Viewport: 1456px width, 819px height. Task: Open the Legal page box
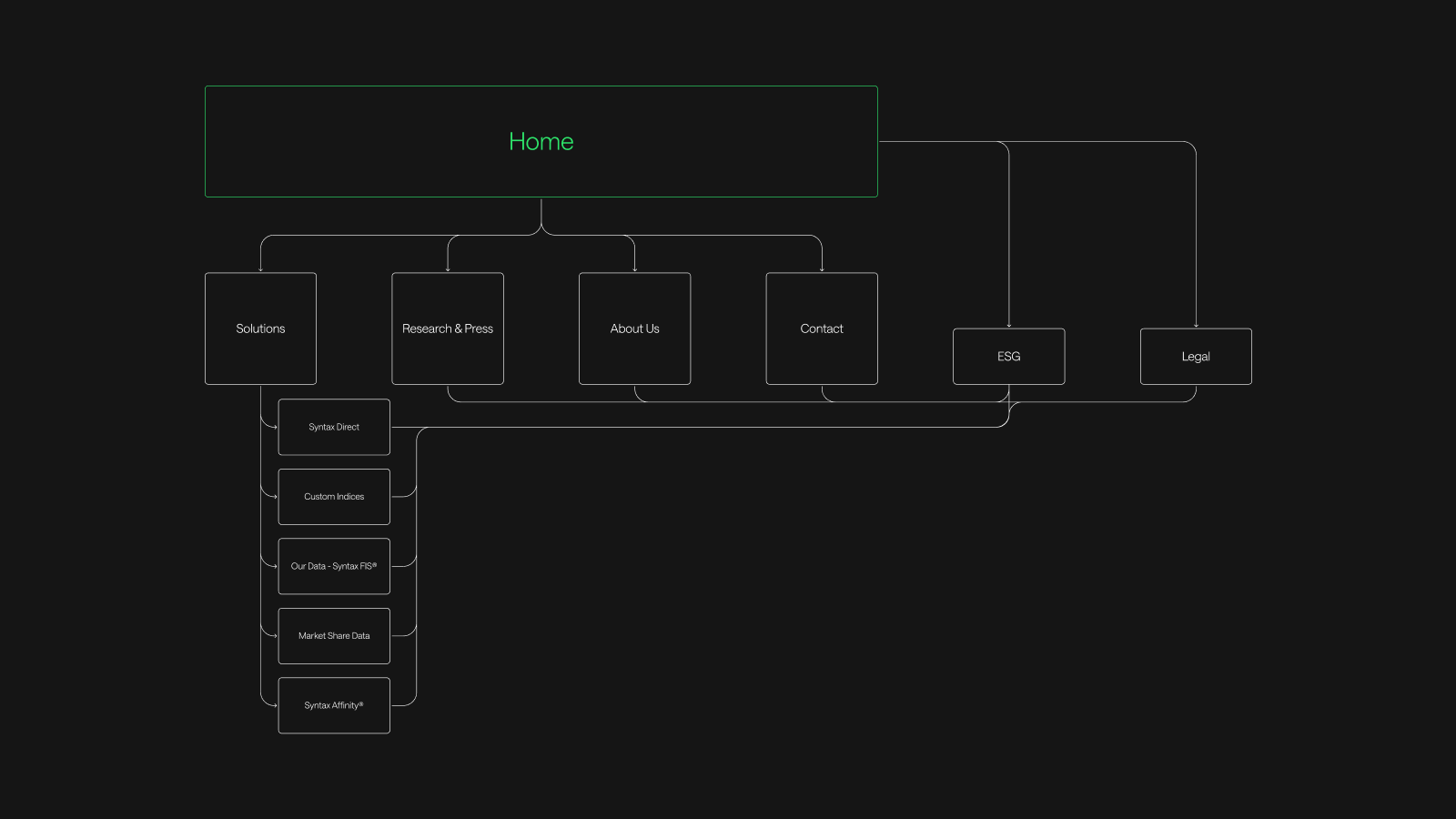tap(1195, 357)
